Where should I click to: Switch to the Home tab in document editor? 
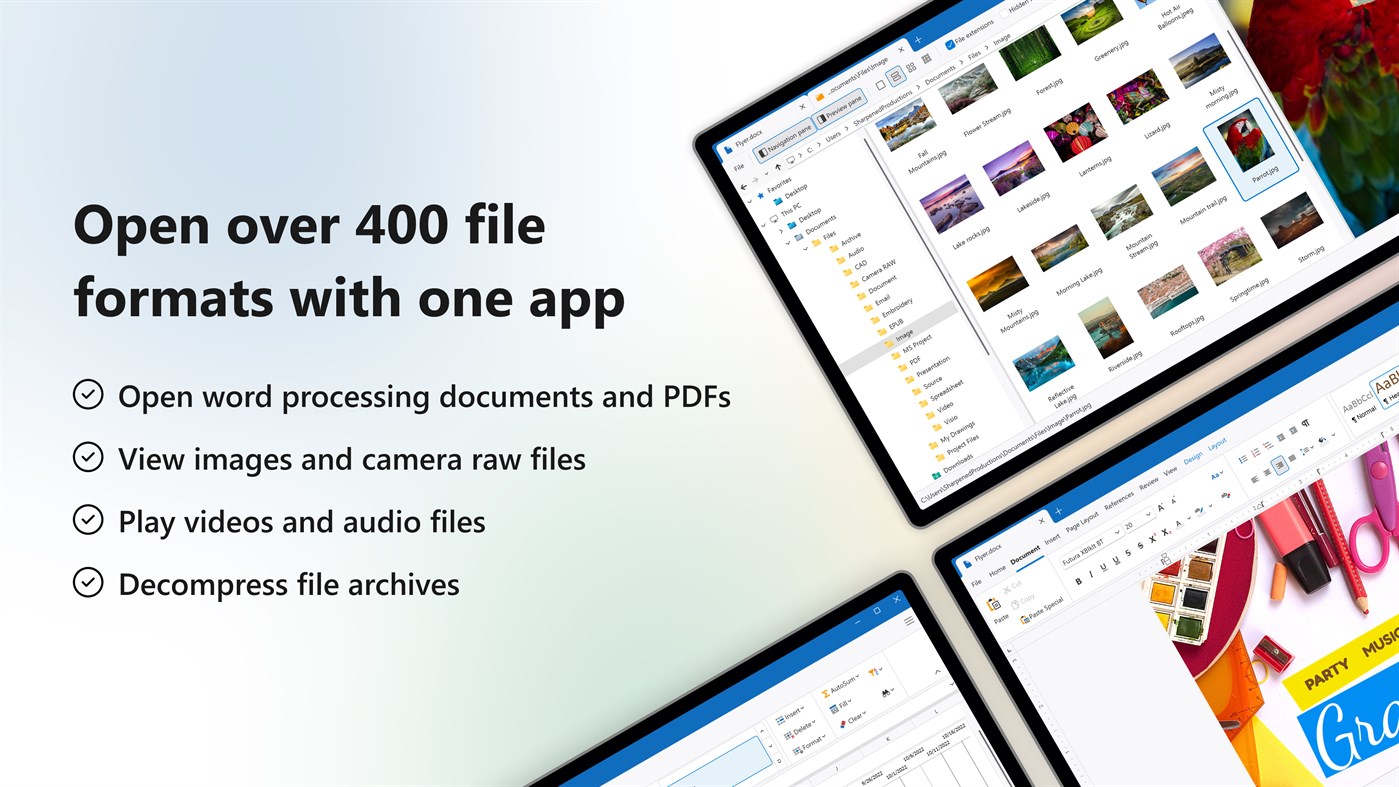coord(997,571)
